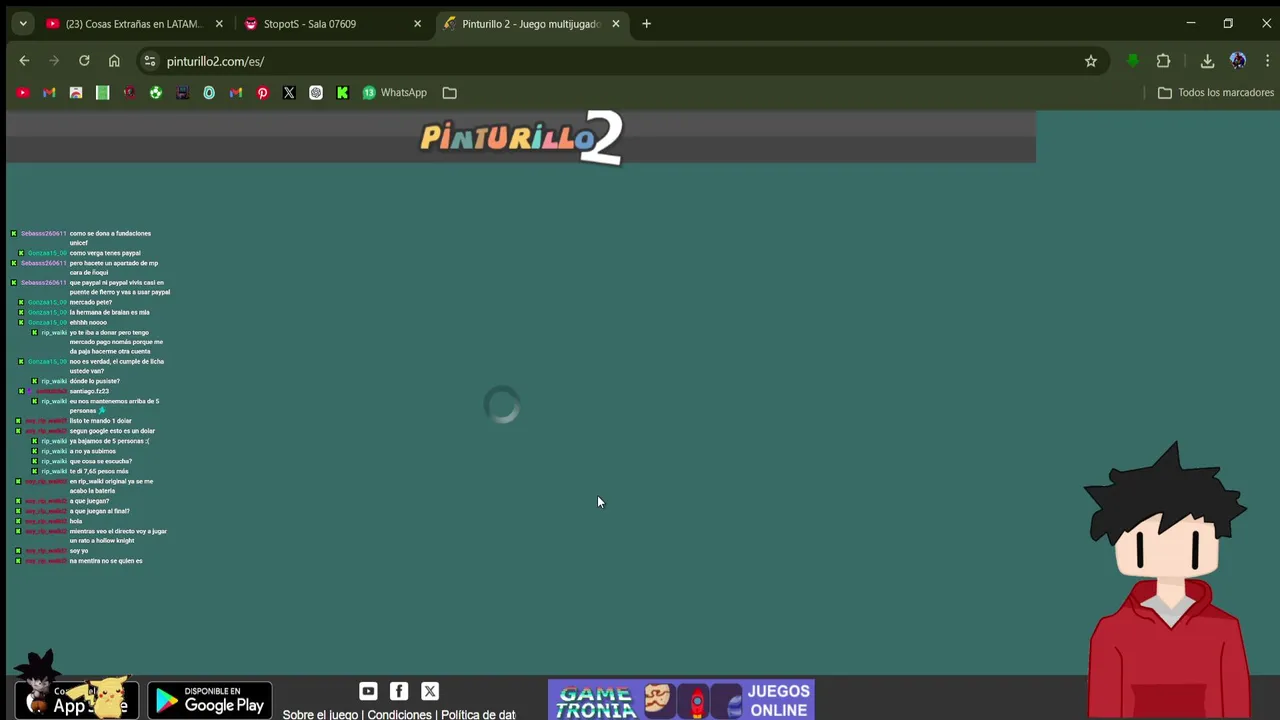
Task: Select the Pinturillo 2 tab
Action: pyautogui.click(x=533, y=24)
